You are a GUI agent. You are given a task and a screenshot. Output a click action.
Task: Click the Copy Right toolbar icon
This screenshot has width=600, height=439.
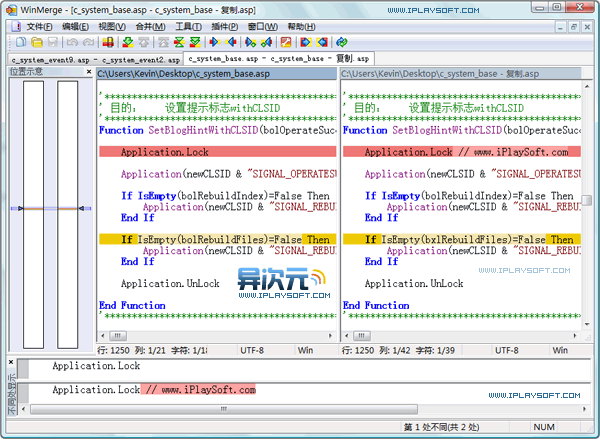pyautogui.click(x=215, y=42)
